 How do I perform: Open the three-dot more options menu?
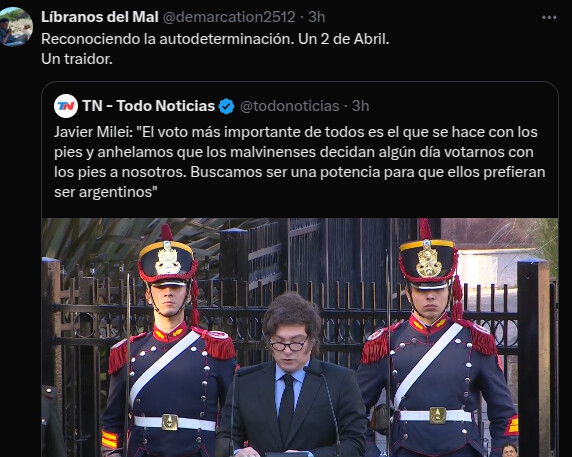[x=549, y=18]
